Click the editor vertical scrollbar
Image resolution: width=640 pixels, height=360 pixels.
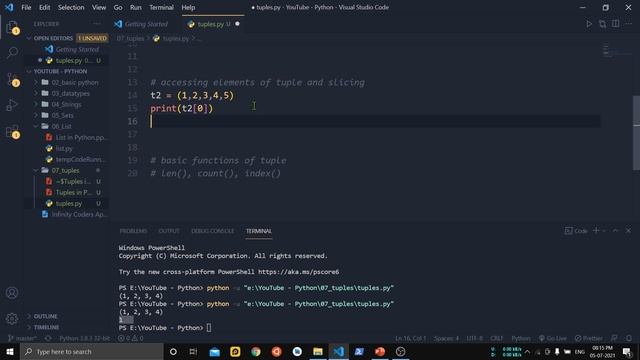636,133
